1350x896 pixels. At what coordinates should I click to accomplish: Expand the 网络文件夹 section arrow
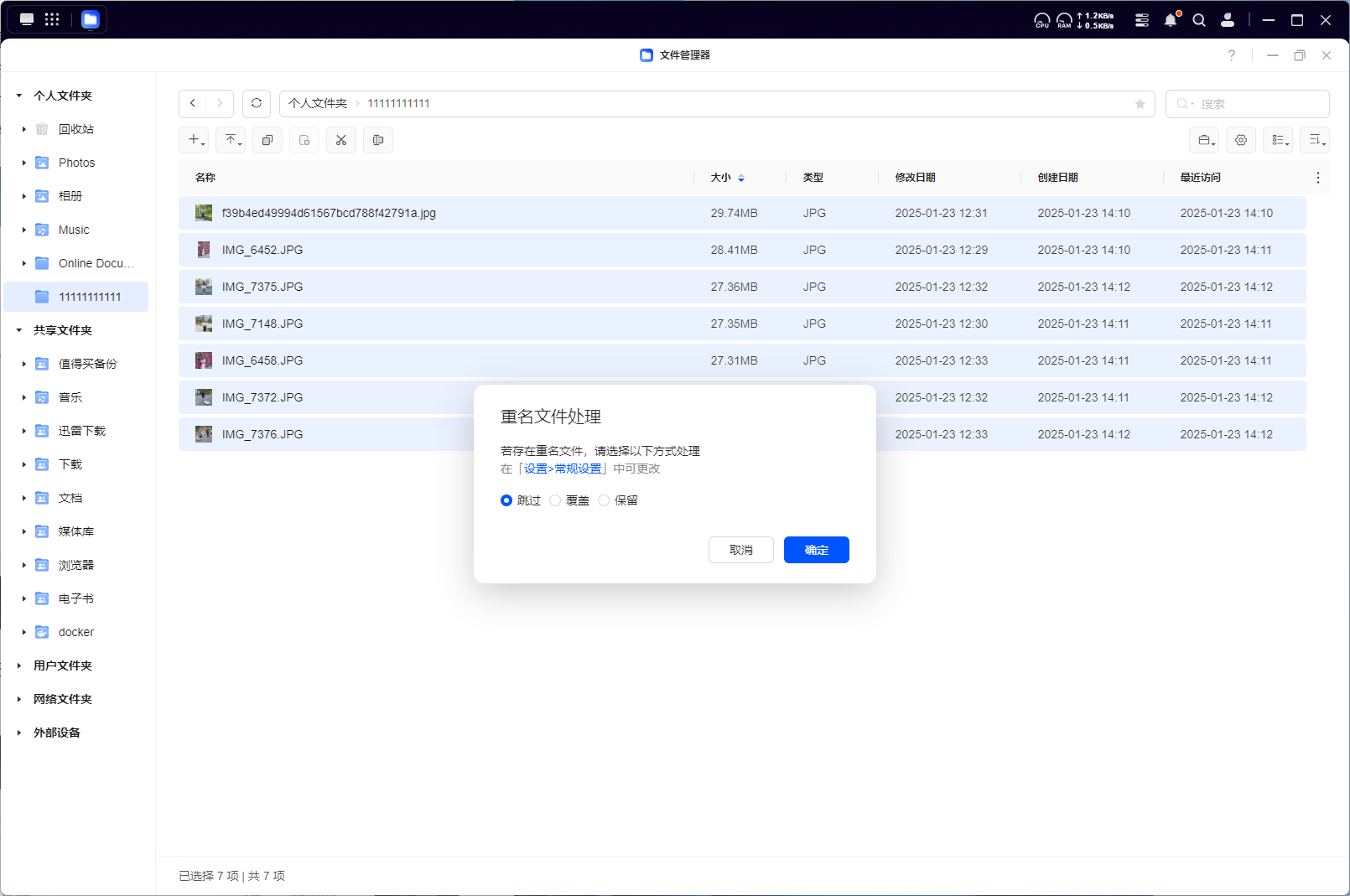pyautogui.click(x=19, y=699)
